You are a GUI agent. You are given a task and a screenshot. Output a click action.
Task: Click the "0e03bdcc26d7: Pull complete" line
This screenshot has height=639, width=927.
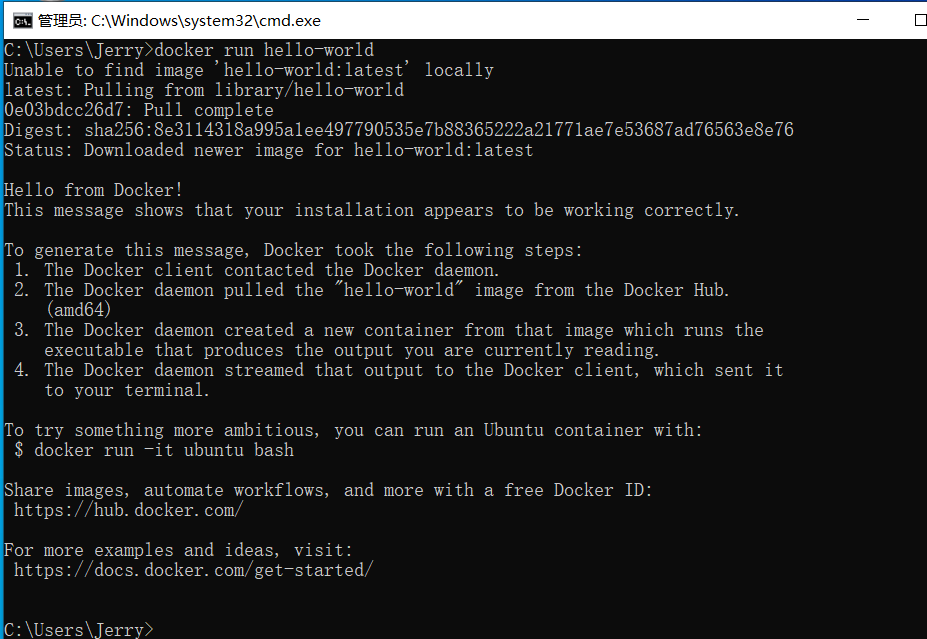(138, 111)
